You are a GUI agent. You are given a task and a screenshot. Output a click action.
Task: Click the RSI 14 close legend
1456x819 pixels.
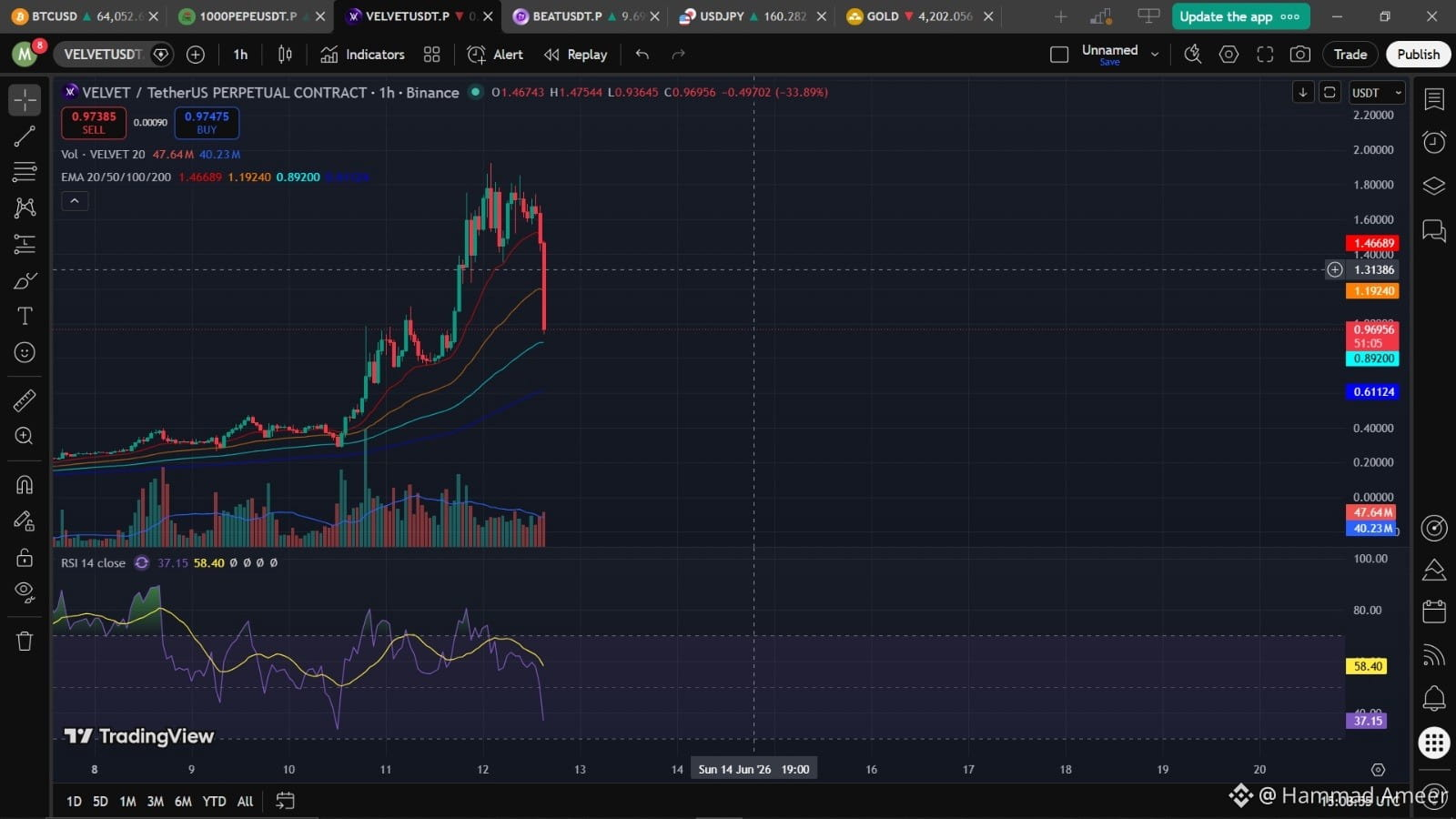(x=93, y=563)
